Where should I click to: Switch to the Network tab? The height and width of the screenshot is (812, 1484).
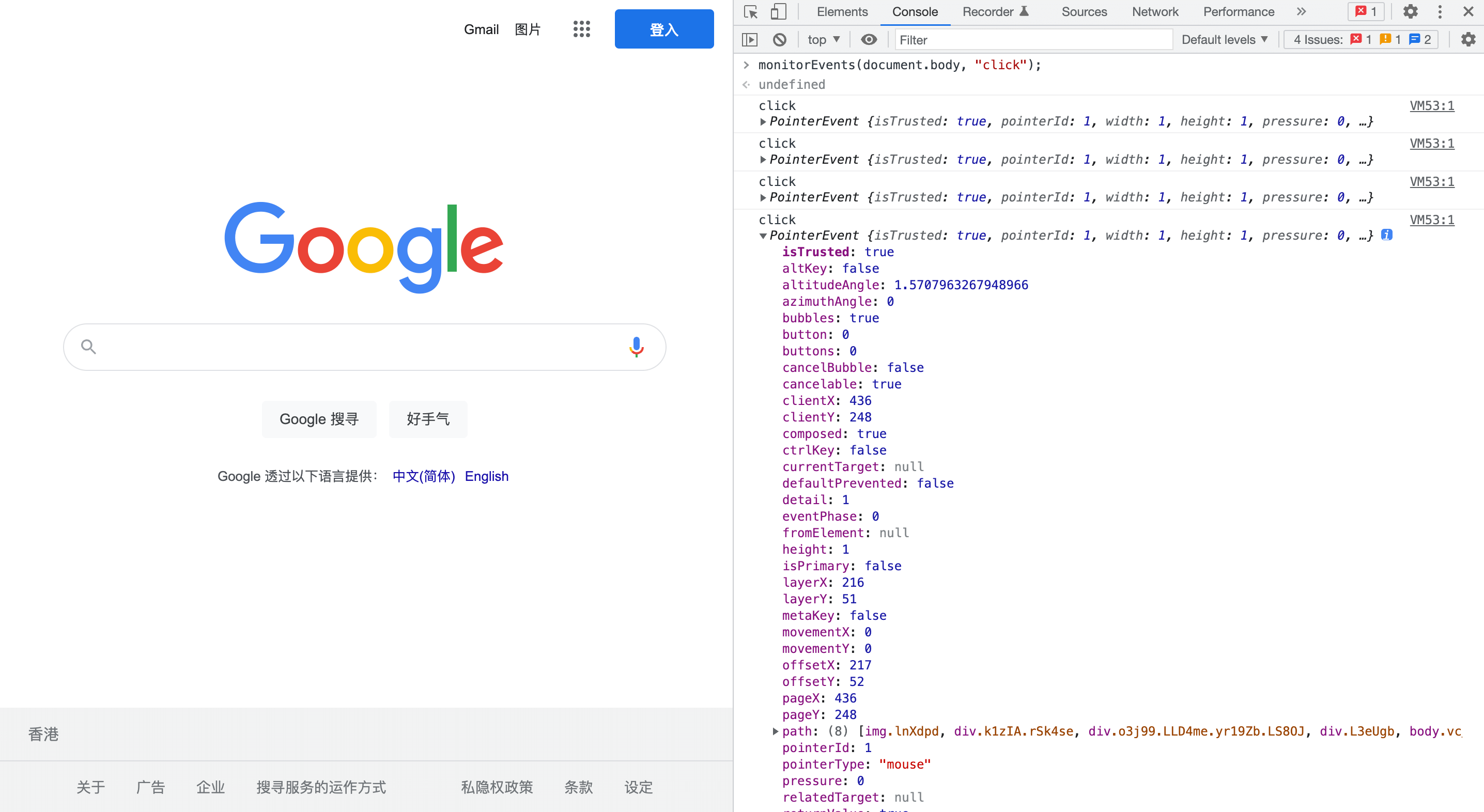(1154, 11)
